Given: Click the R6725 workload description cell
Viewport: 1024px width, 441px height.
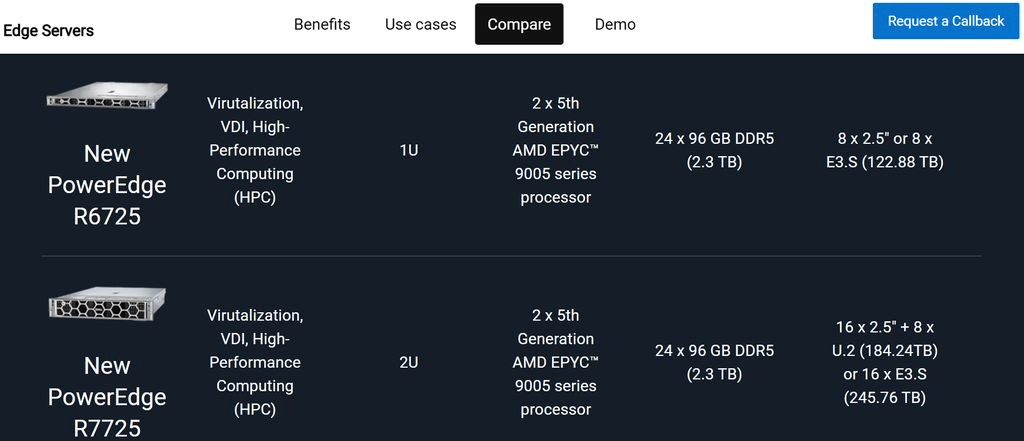Looking at the screenshot, I should pyautogui.click(x=255, y=150).
